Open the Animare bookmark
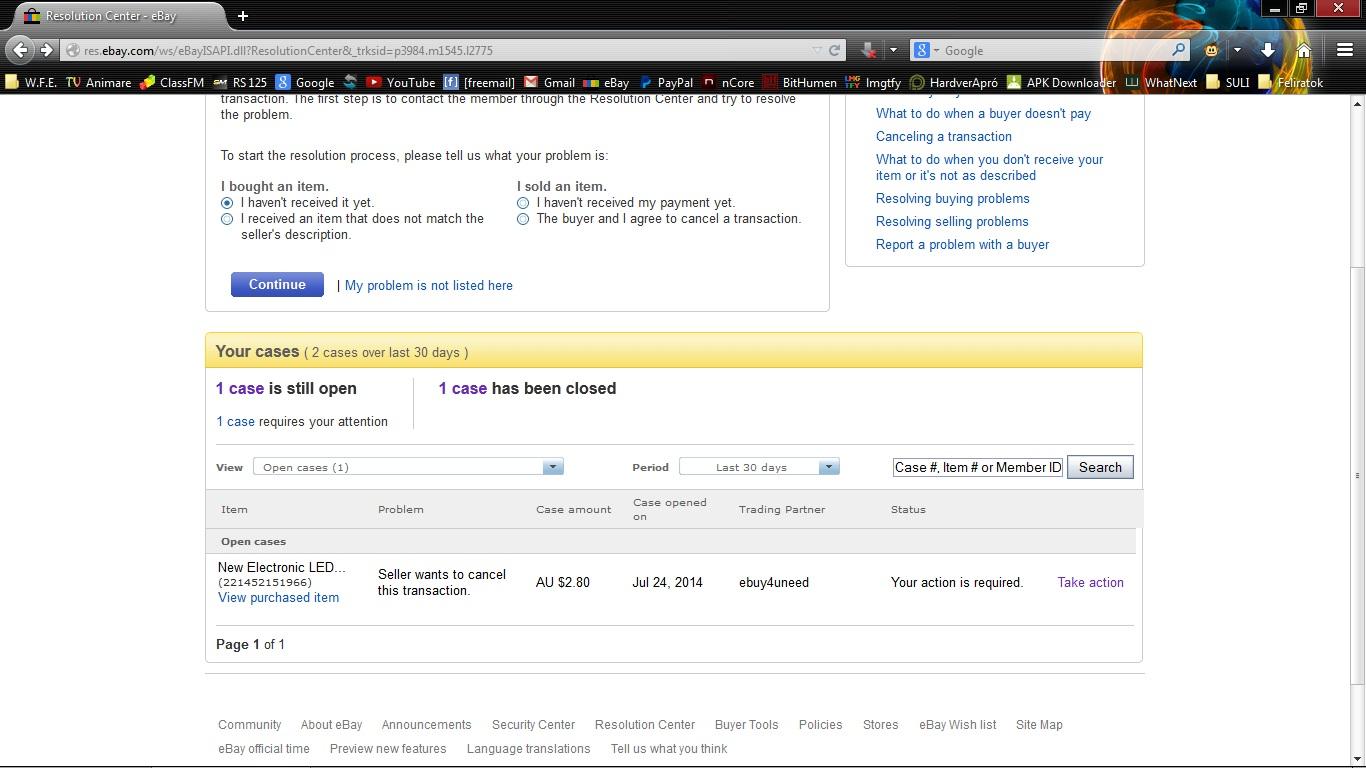The width and height of the screenshot is (1366, 768). 98,82
